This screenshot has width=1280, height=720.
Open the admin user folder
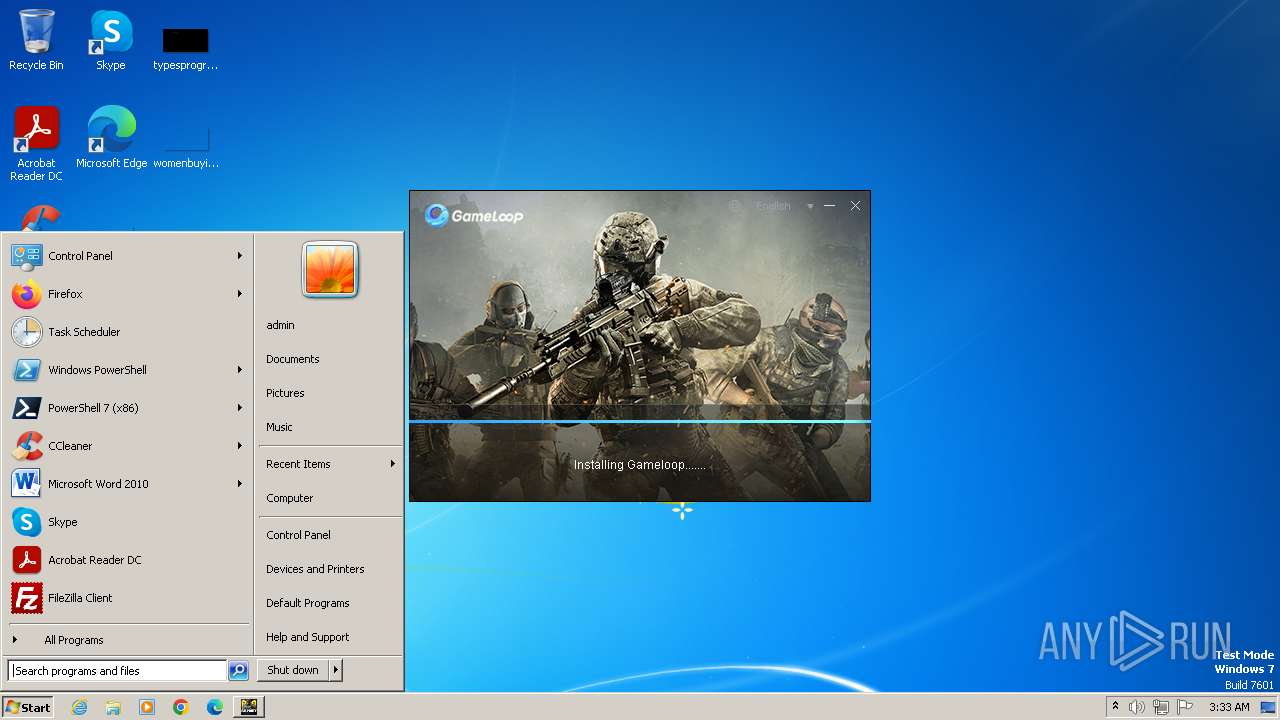[x=330, y=325]
